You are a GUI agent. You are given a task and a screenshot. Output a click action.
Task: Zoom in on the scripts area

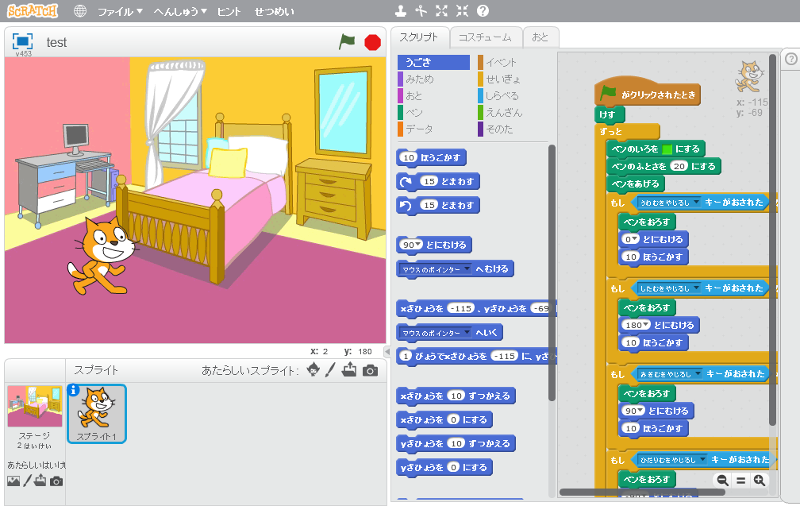coord(759,480)
